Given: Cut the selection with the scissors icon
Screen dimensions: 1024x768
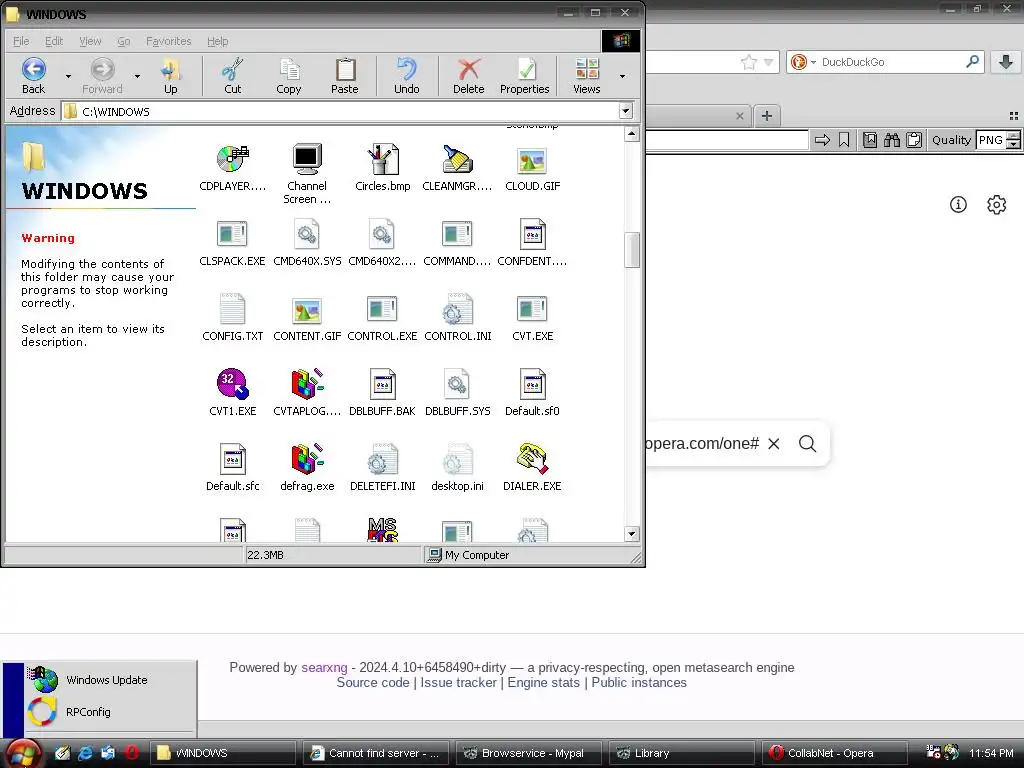Looking at the screenshot, I should tap(232, 76).
